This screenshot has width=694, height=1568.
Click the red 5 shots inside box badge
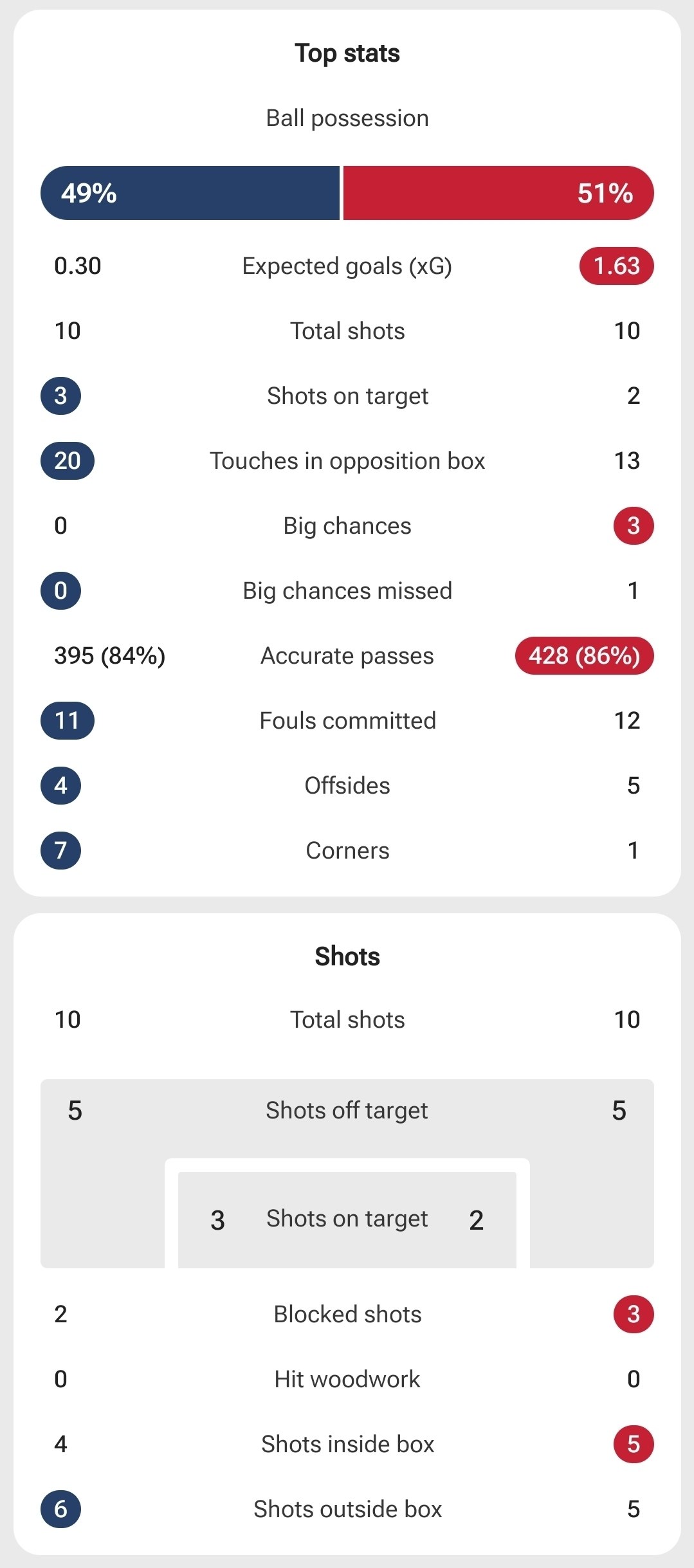634,1444
